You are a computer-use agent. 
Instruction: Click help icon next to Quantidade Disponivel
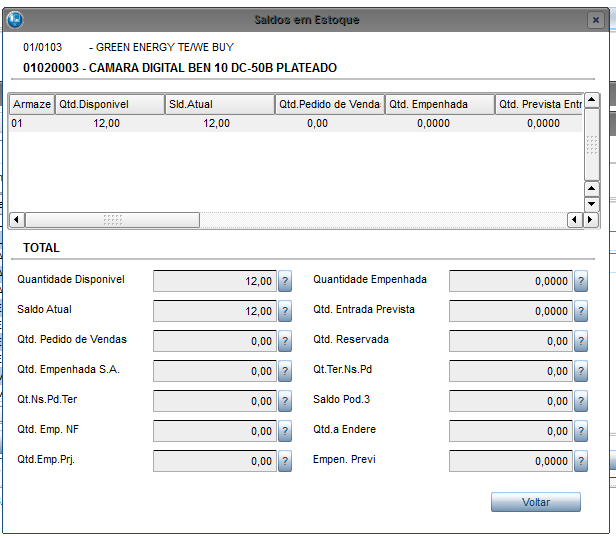285,281
